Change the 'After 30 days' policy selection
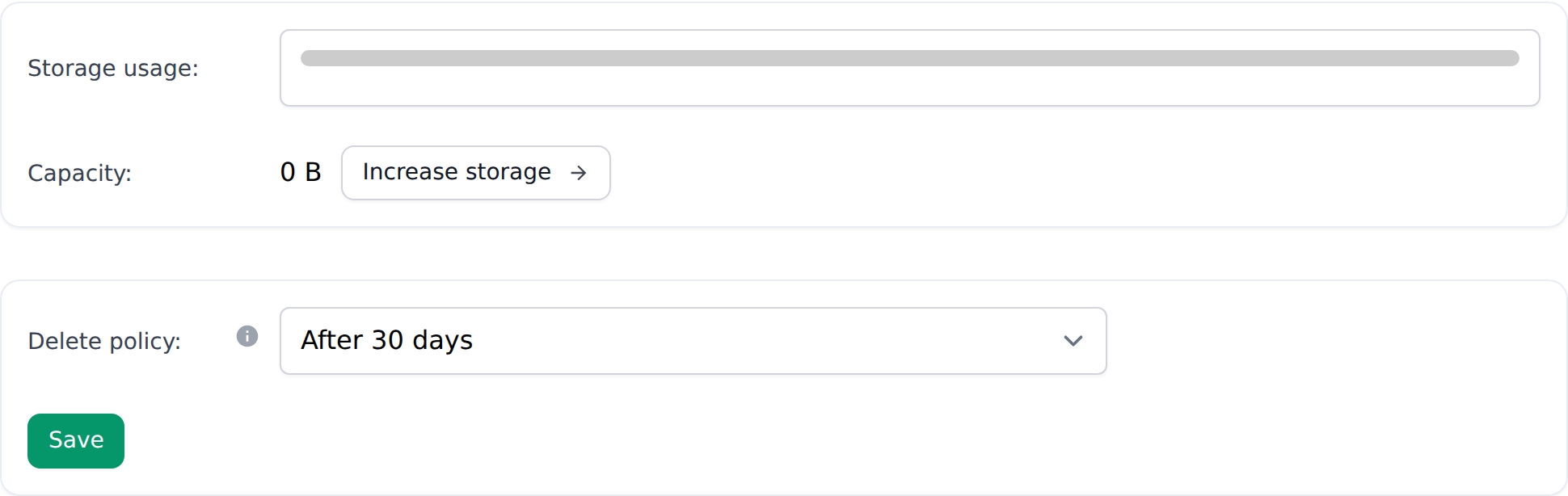 692,341
